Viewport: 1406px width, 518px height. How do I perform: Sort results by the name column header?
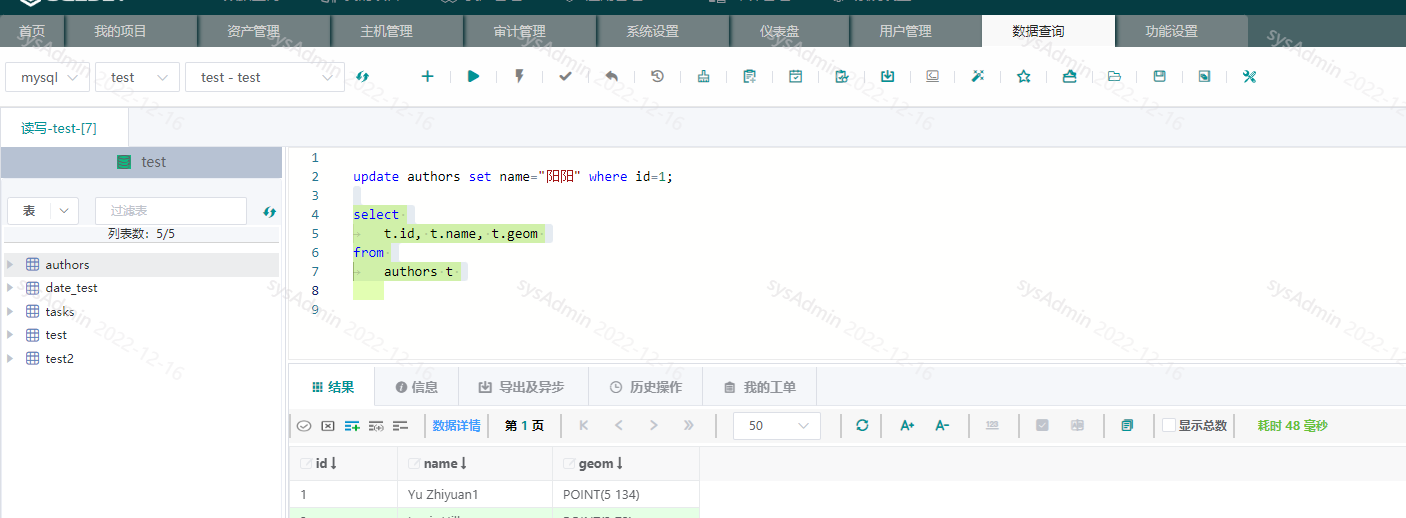coord(474,463)
